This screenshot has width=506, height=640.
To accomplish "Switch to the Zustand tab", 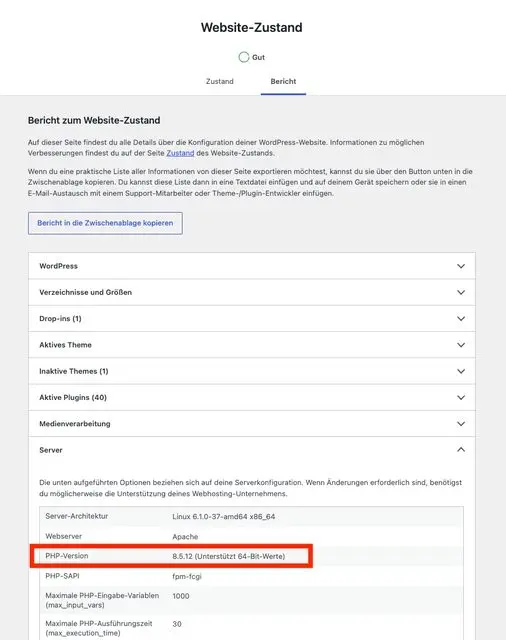I will tap(220, 81).
